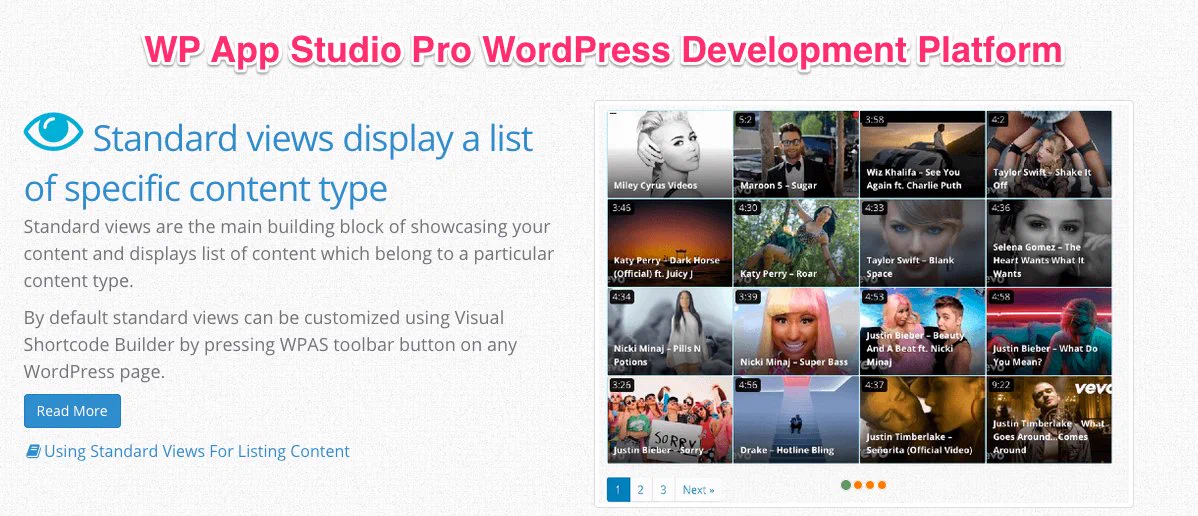
Task: Select the last orange carousel dot
Action: [x=882, y=485]
